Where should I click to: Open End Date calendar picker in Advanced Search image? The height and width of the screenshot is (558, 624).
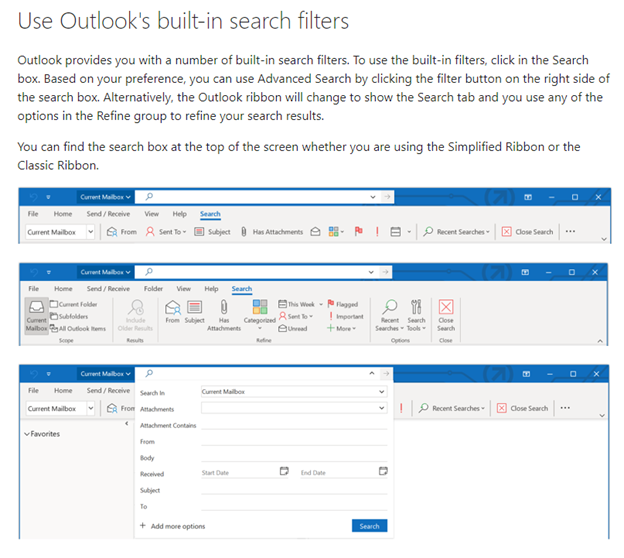pos(383,471)
